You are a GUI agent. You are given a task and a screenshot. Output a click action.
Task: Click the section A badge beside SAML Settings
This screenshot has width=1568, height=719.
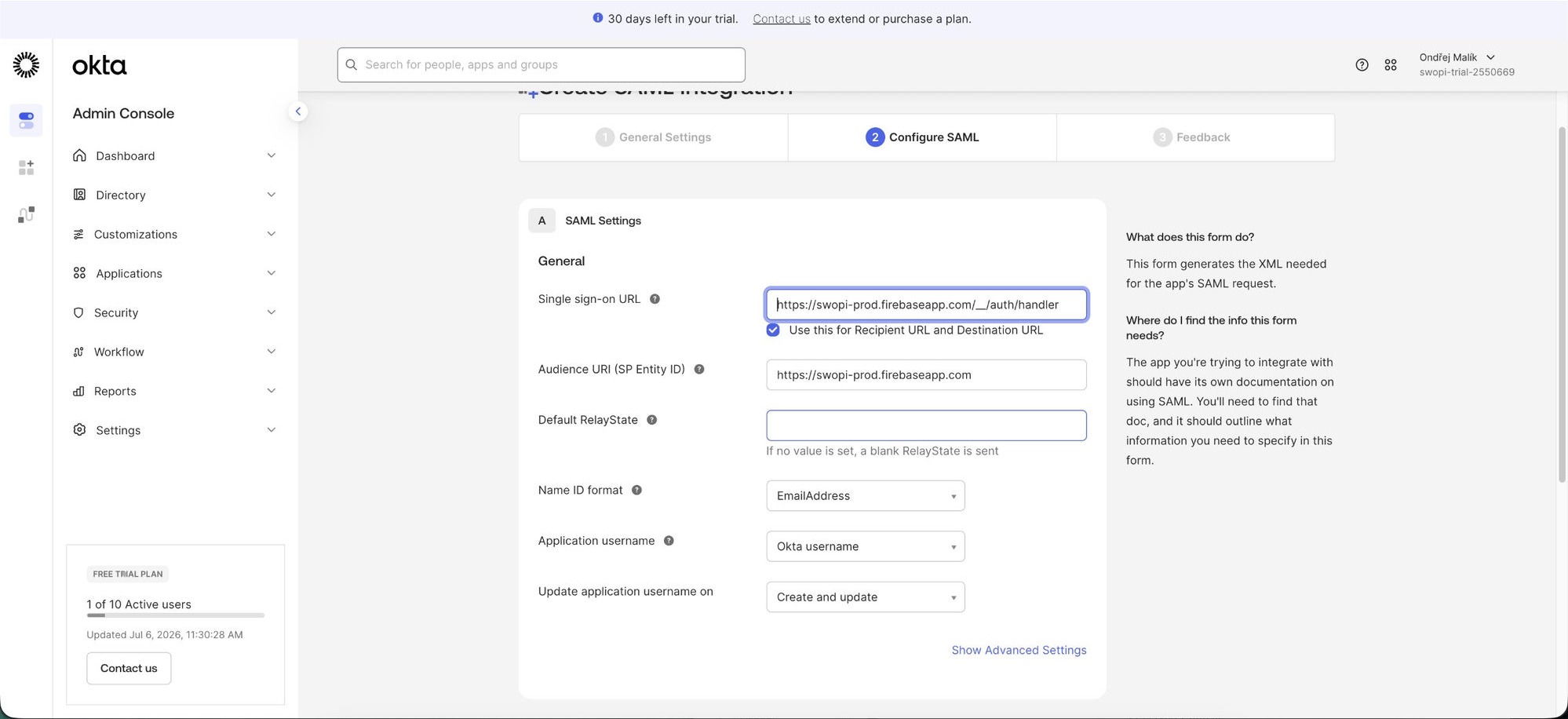click(542, 221)
